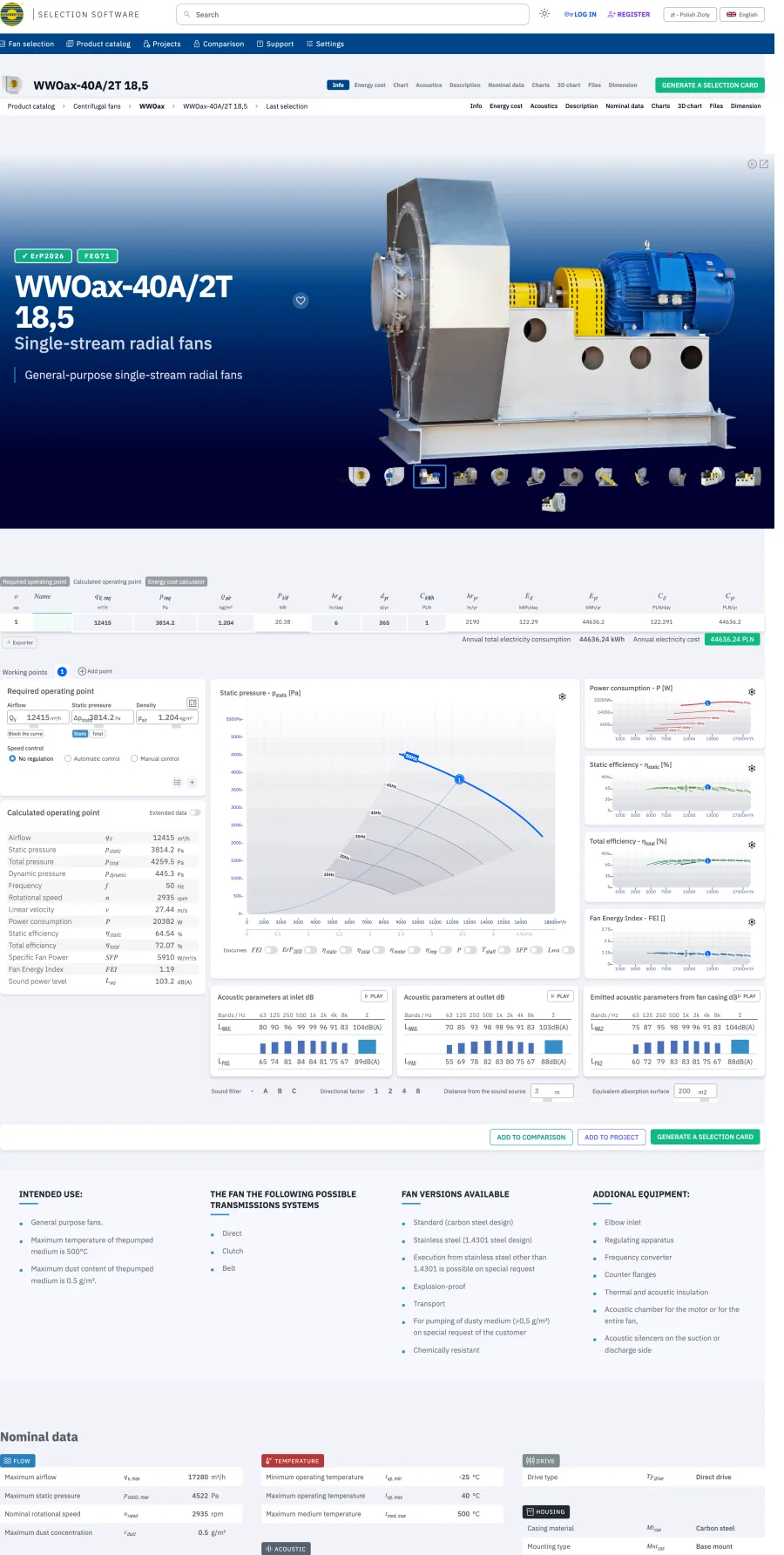Open the Exporter dropdown
The width and height of the screenshot is (784, 1555).
coord(20,642)
